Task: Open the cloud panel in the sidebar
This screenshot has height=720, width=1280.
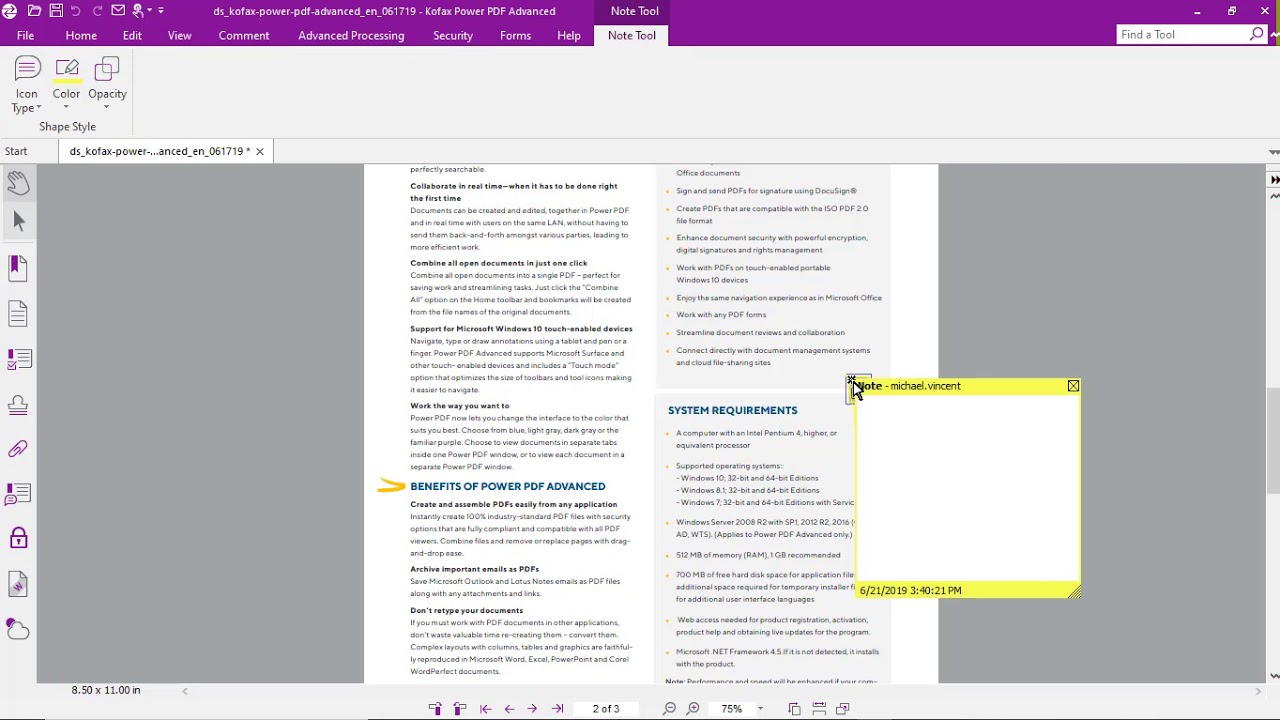Action: point(18,629)
